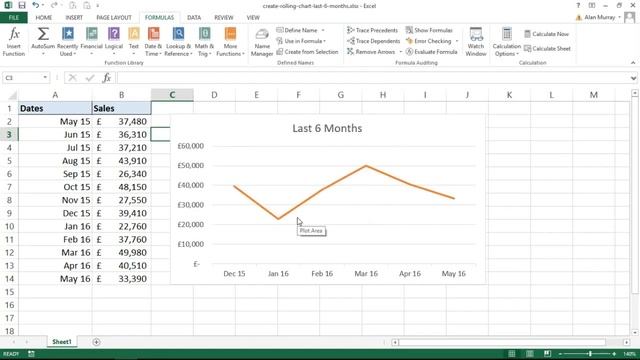The image size is (640, 360).
Task: Click the Undo icon
Action: pos(36,5)
